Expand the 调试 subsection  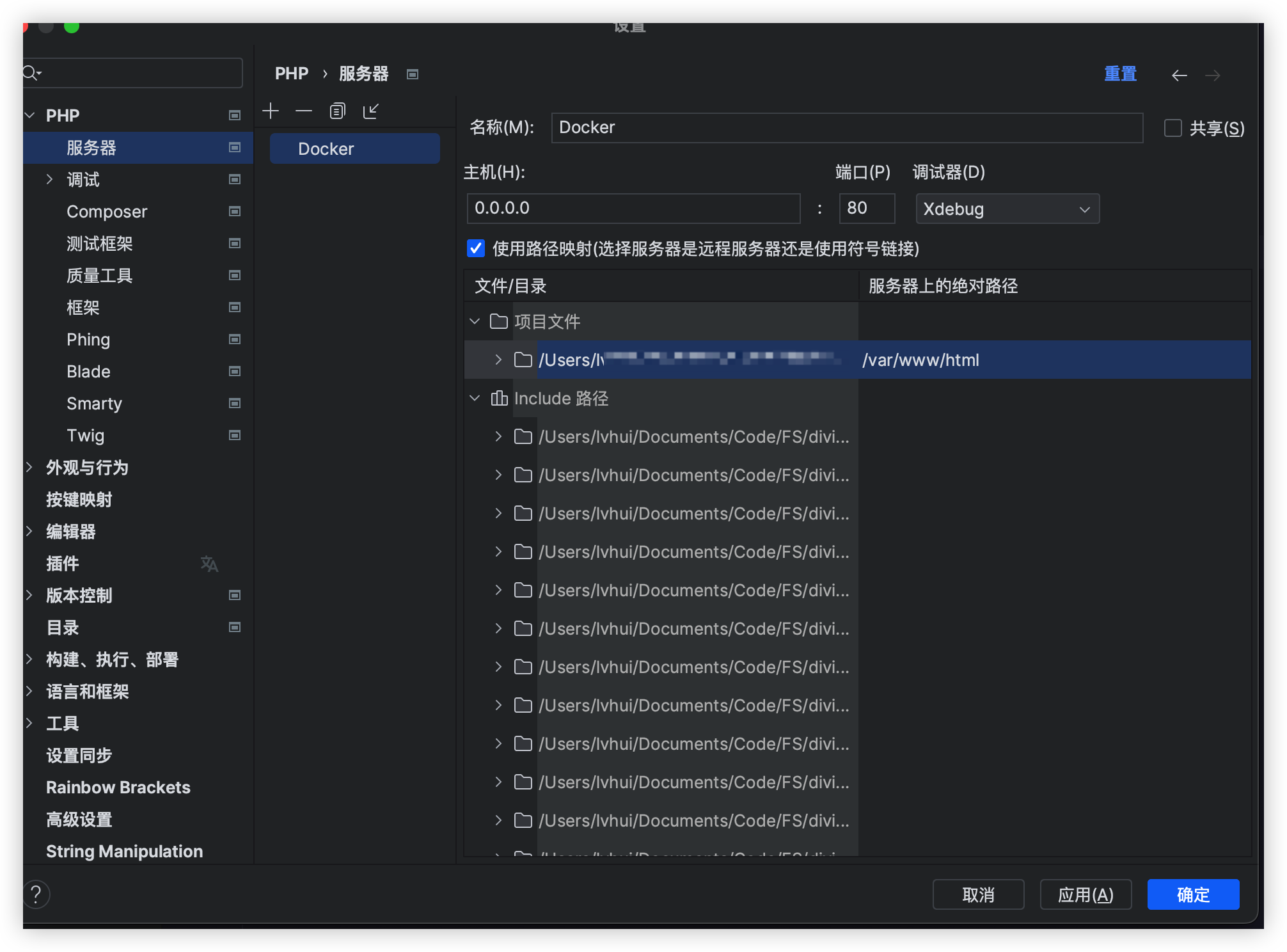(x=49, y=179)
